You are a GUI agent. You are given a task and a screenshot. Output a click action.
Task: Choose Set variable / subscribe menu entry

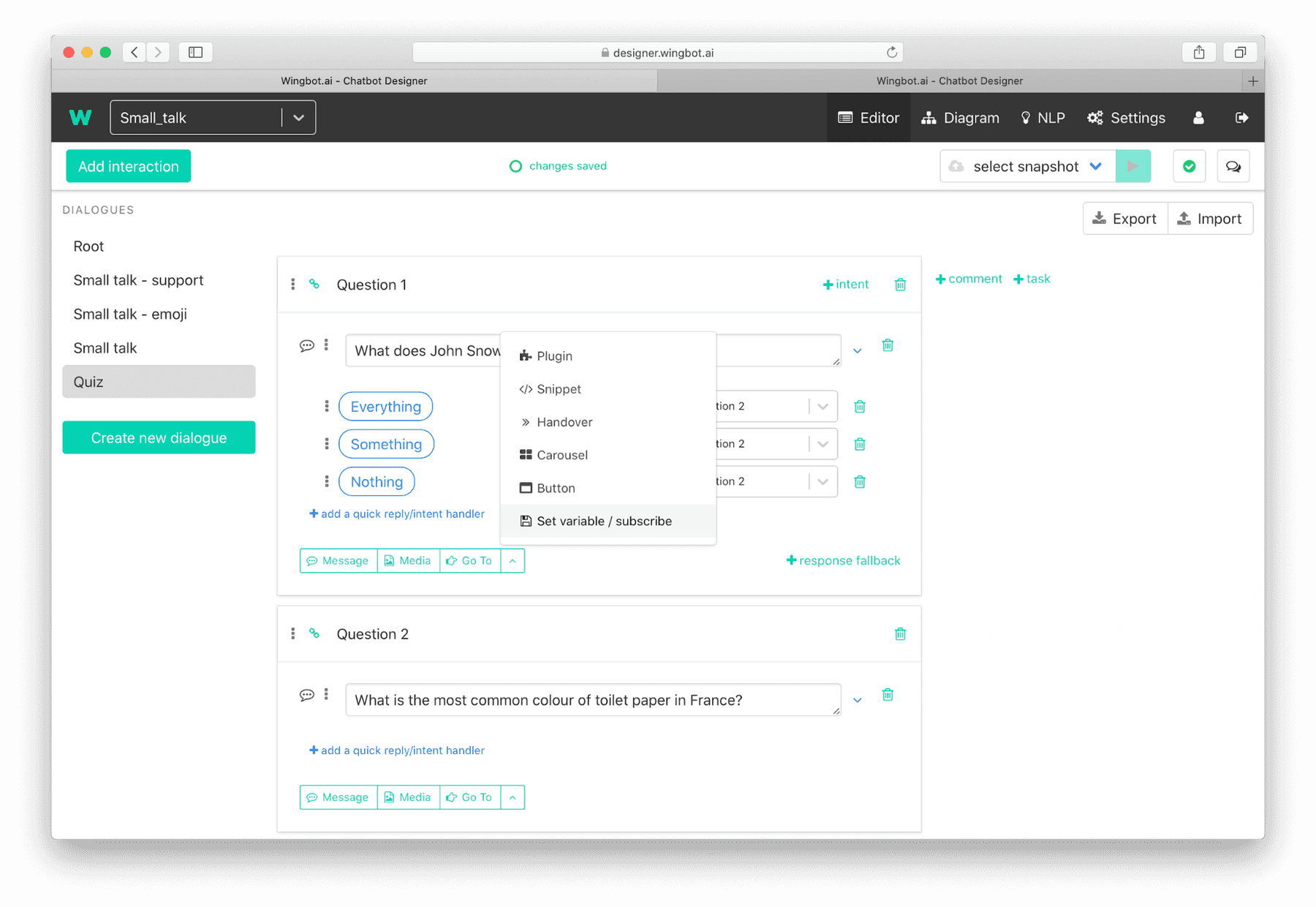(604, 521)
